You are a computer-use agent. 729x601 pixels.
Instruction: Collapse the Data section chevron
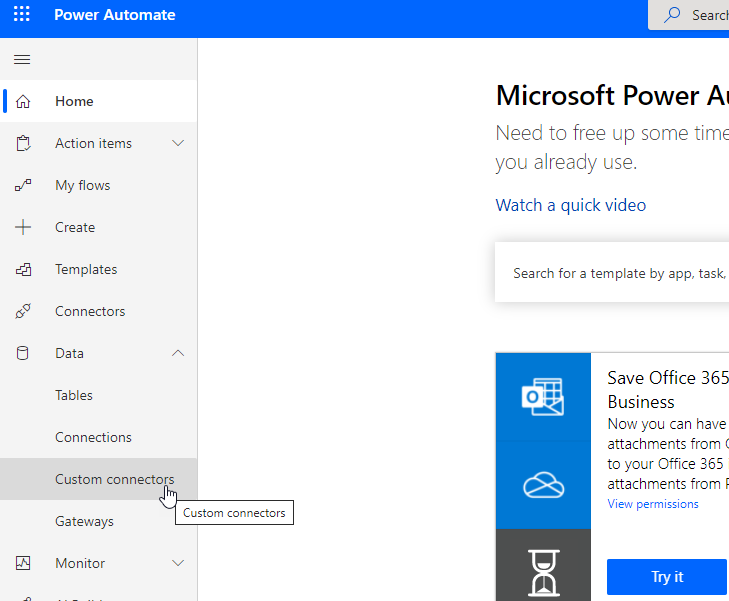(x=178, y=353)
